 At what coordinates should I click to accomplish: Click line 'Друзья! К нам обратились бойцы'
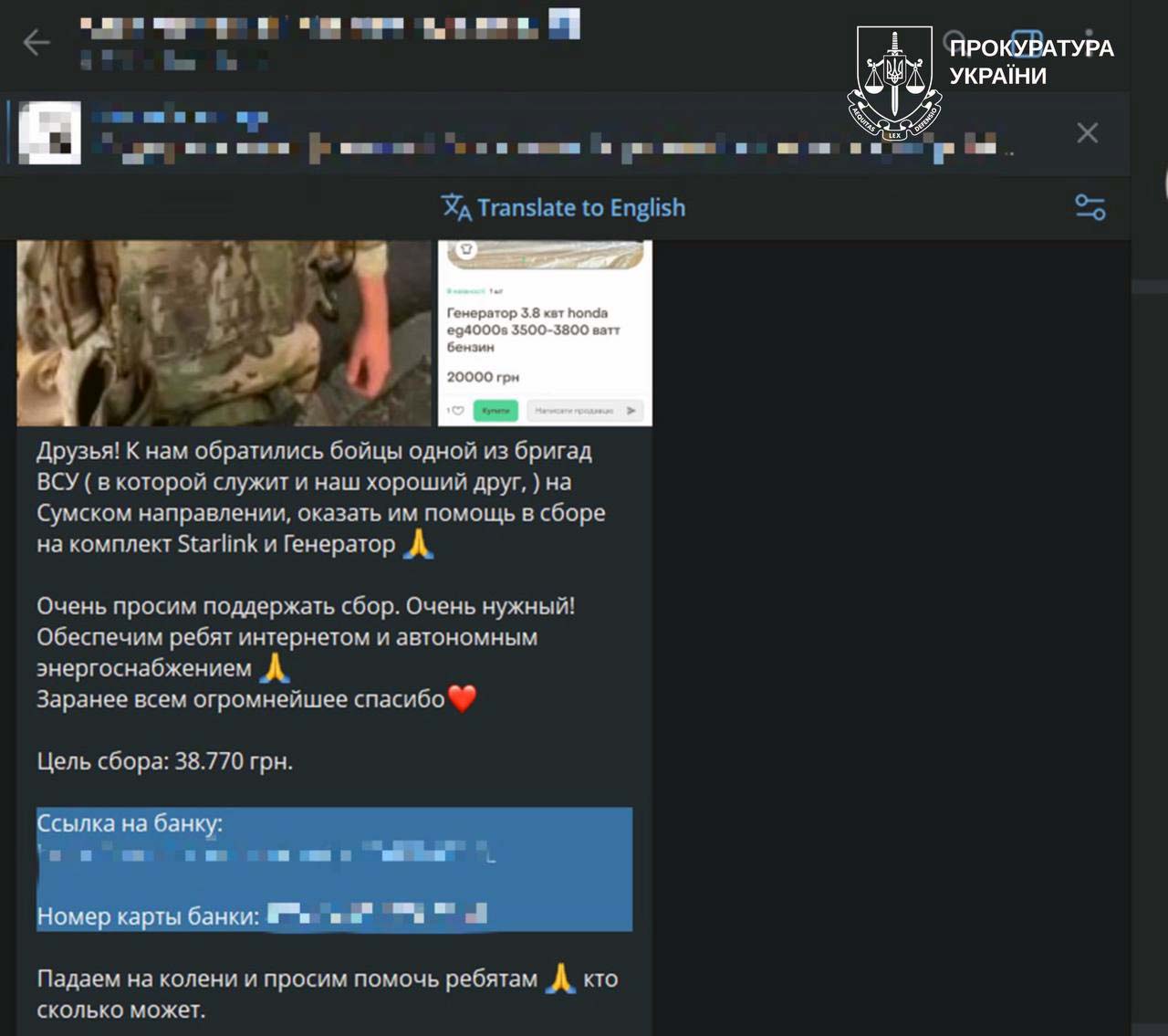coord(315,451)
